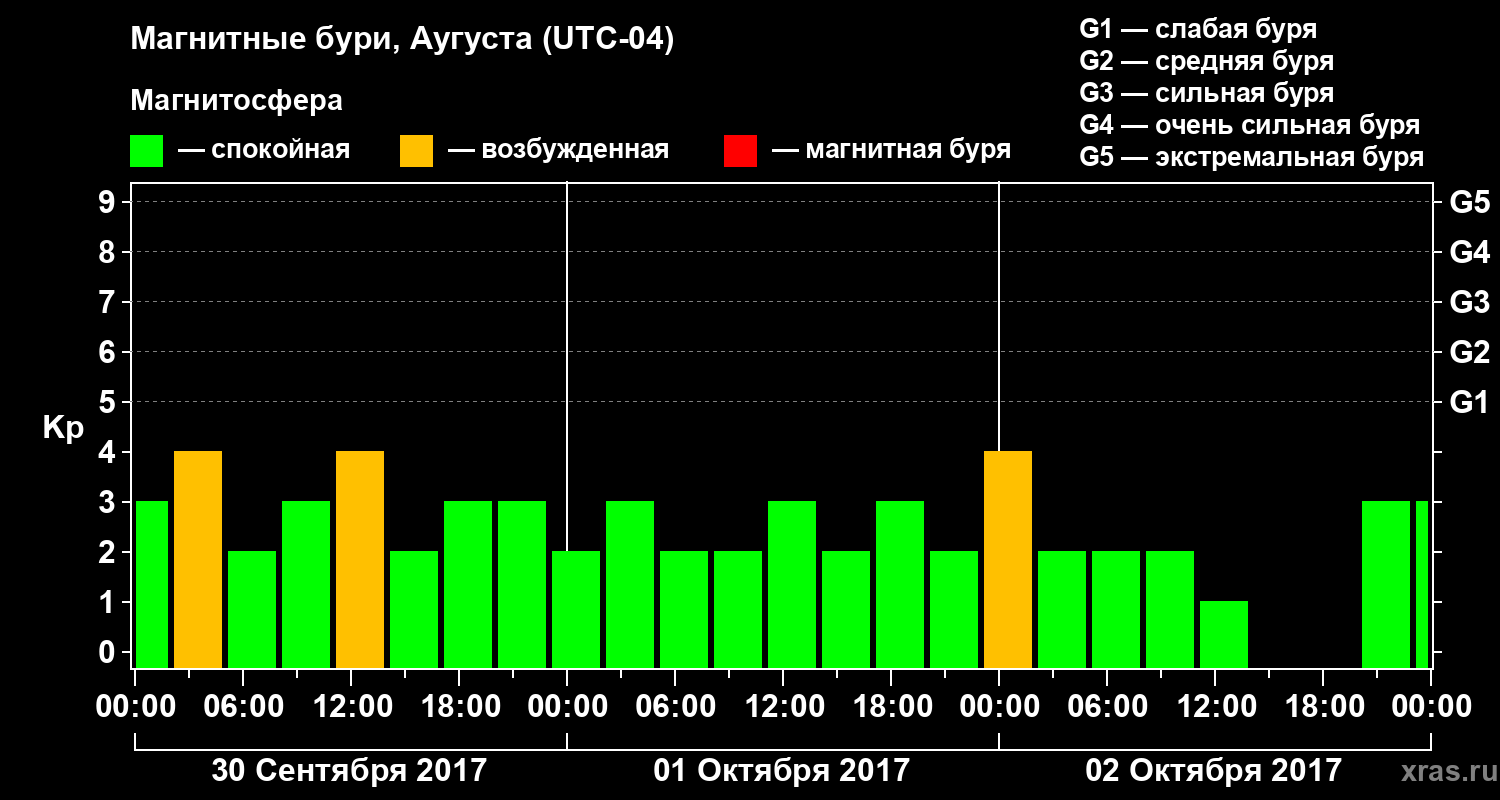The image size is (1500, 800).
Task: Click the 'Магнитосфера' heading
Action: [x=237, y=101]
